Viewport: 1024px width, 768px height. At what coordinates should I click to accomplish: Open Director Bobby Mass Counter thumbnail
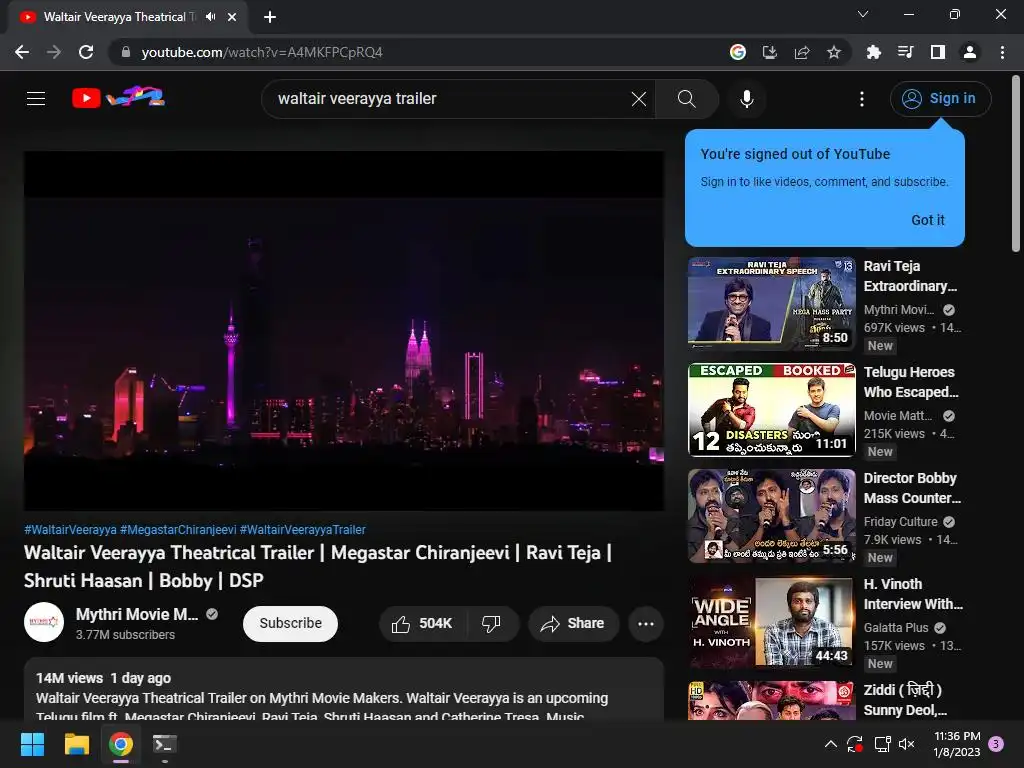771,516
